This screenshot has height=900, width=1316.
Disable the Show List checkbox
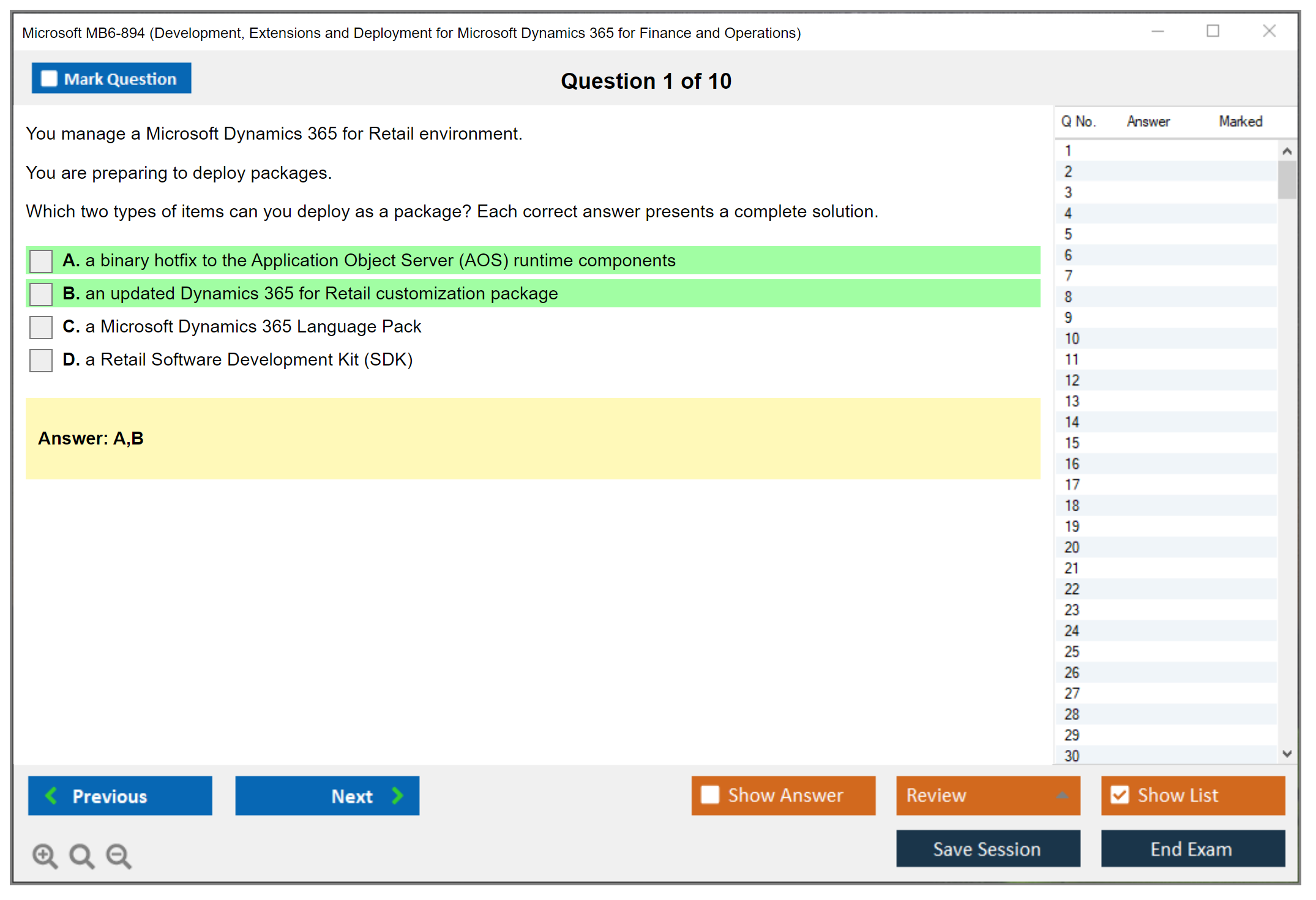tap(1120, 795)
